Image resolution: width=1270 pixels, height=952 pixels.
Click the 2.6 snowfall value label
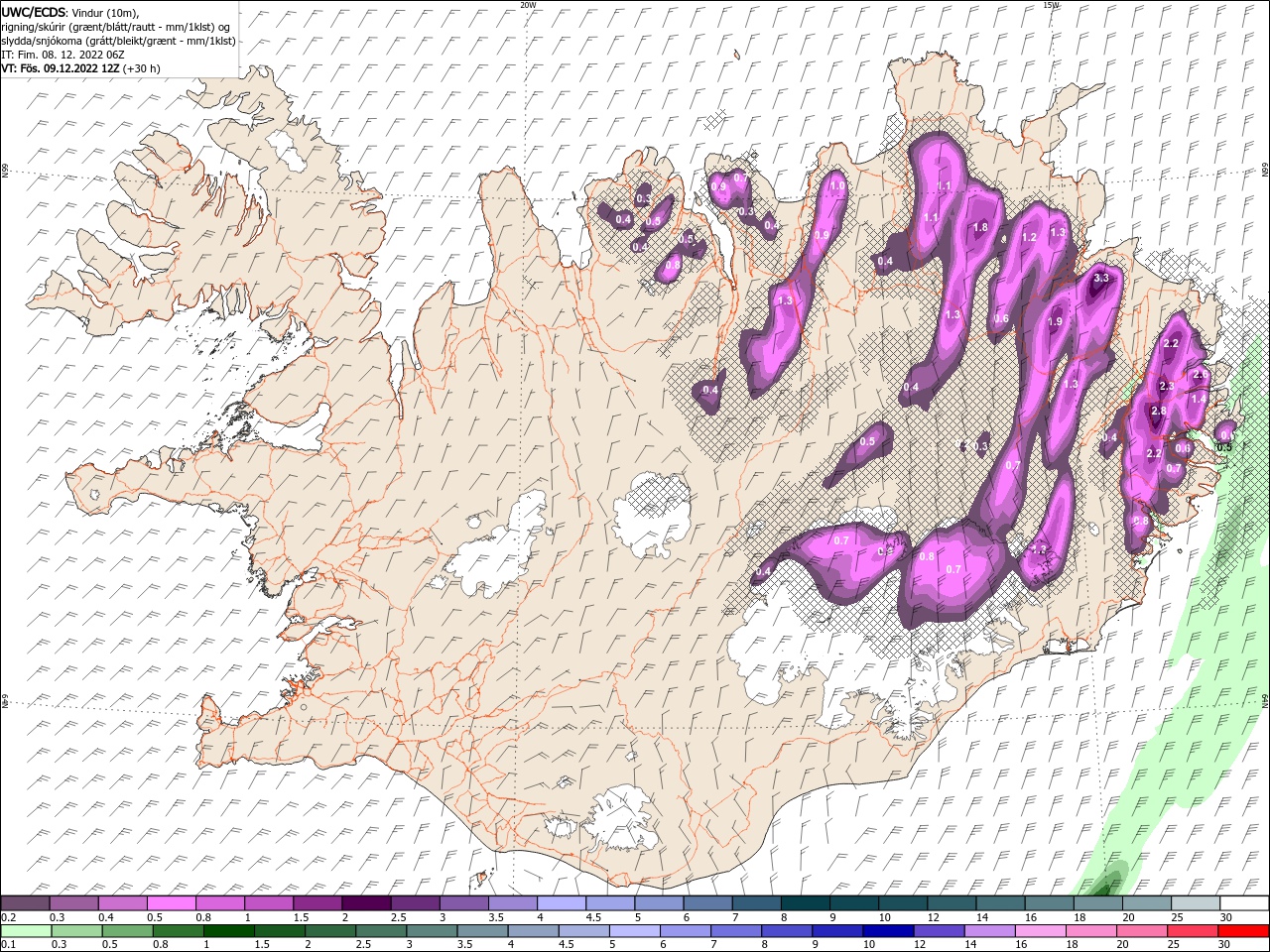(x=1200, y=375)
